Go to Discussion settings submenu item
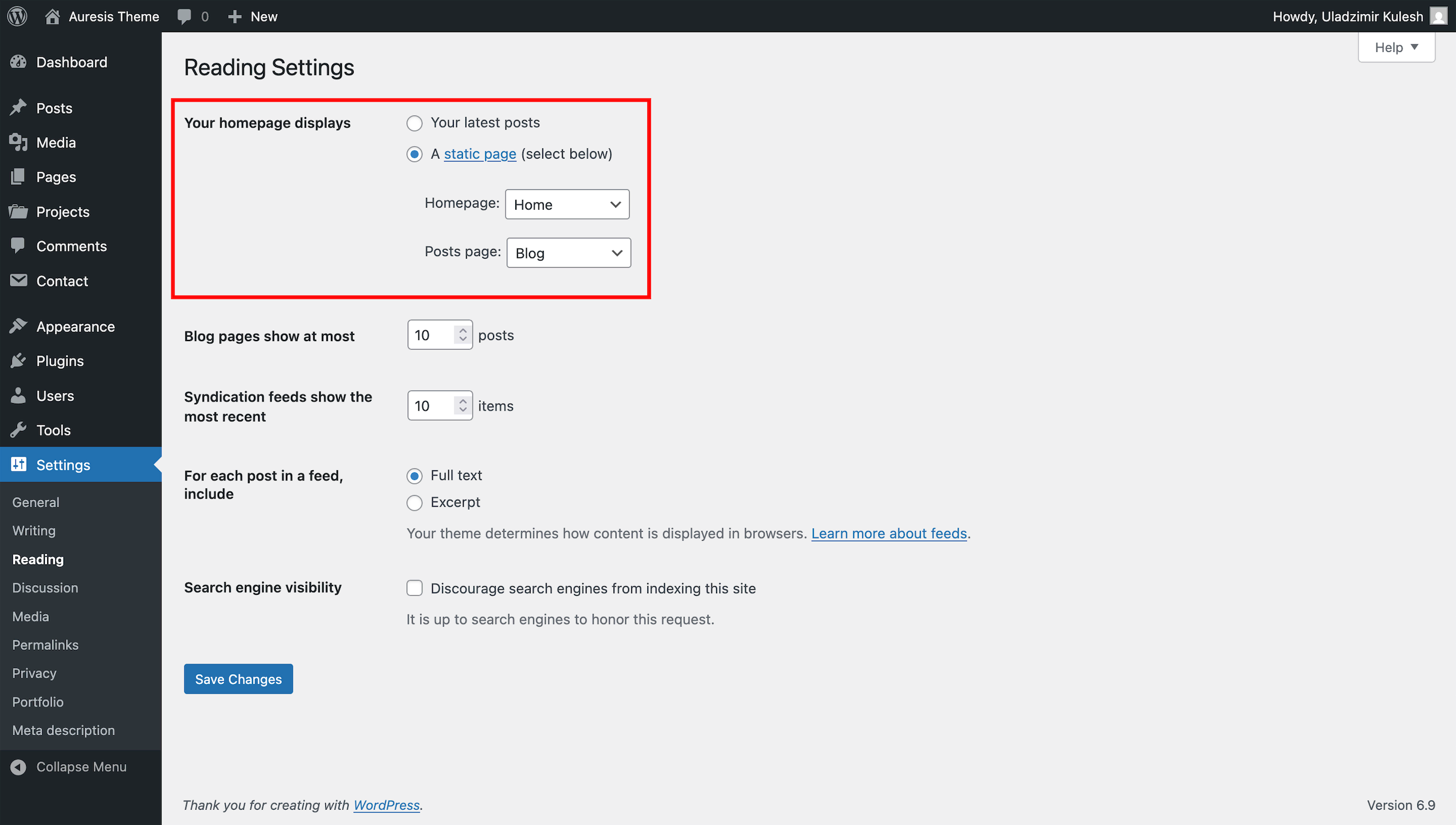The image size is (1456, 825). [45, 587]
